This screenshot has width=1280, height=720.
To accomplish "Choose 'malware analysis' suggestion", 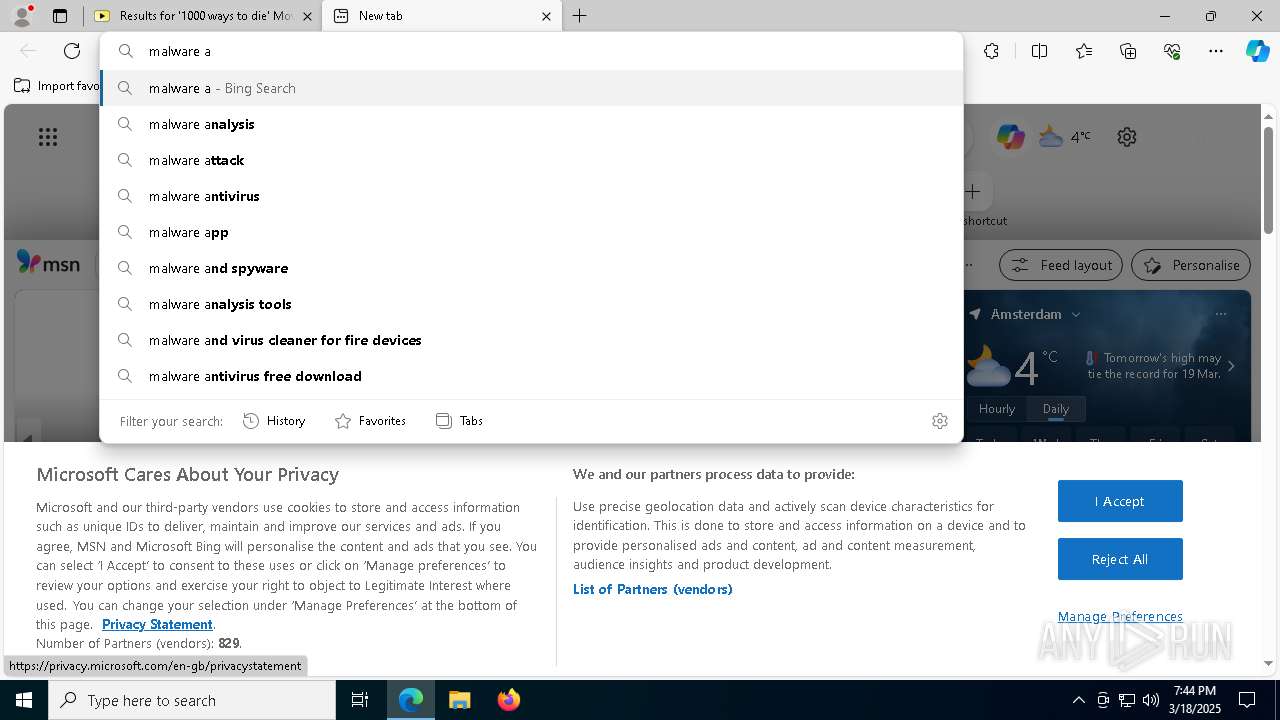I will point(531,124).
